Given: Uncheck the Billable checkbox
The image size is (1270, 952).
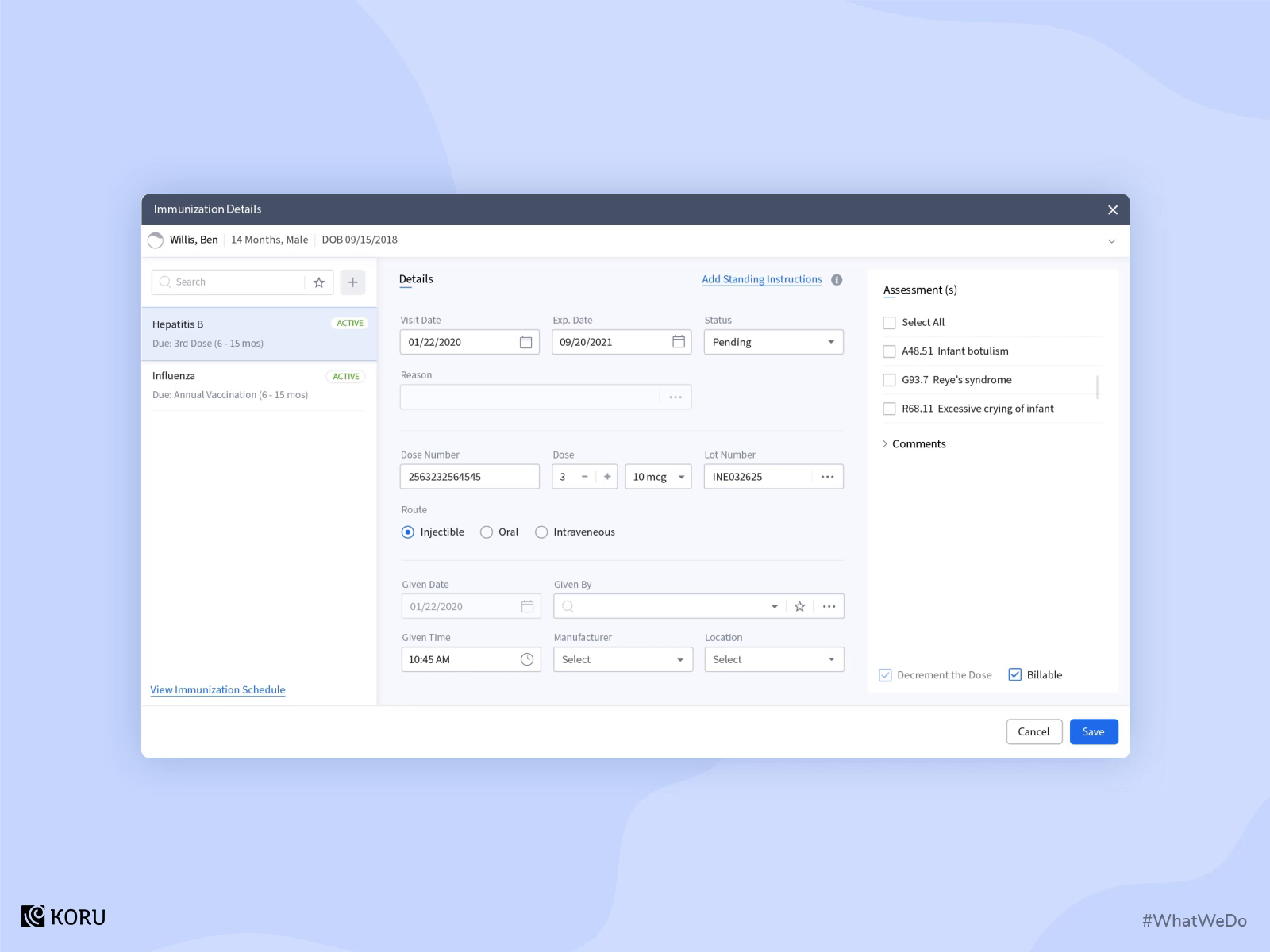Looking at the screenshot, I should [1014, 674].
